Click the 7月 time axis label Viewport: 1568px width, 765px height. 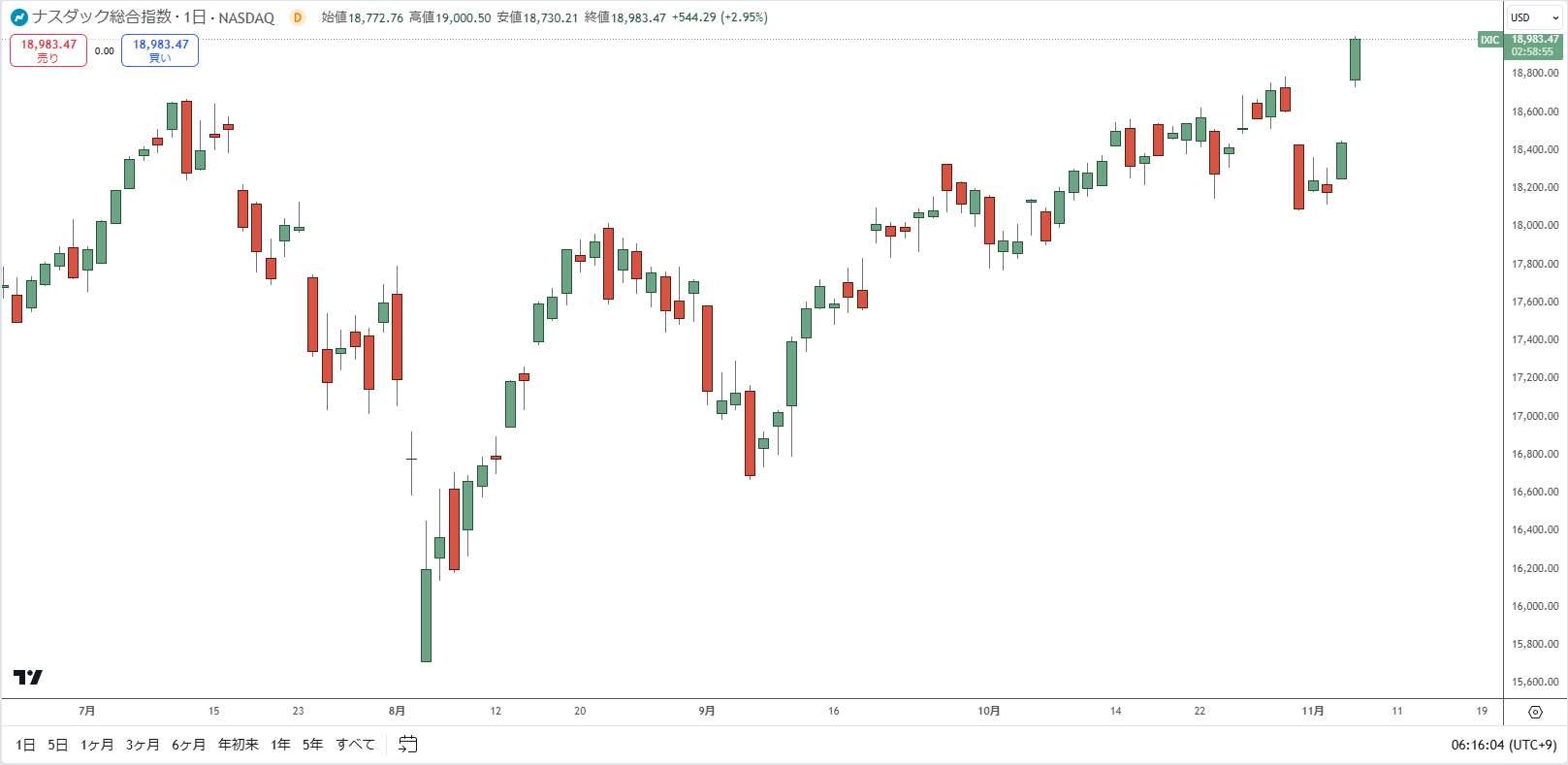87,711
